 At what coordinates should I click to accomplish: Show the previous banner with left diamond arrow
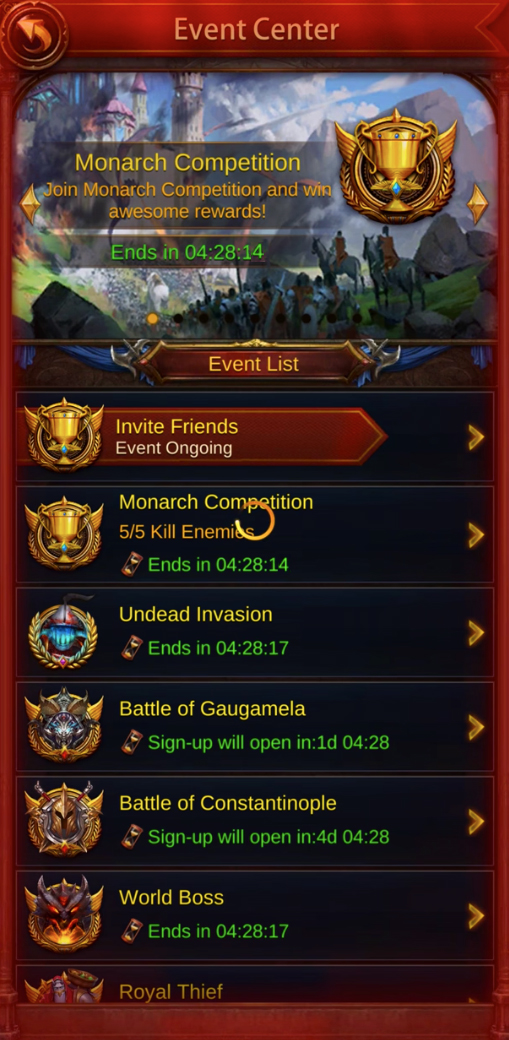tap(30, 204)
